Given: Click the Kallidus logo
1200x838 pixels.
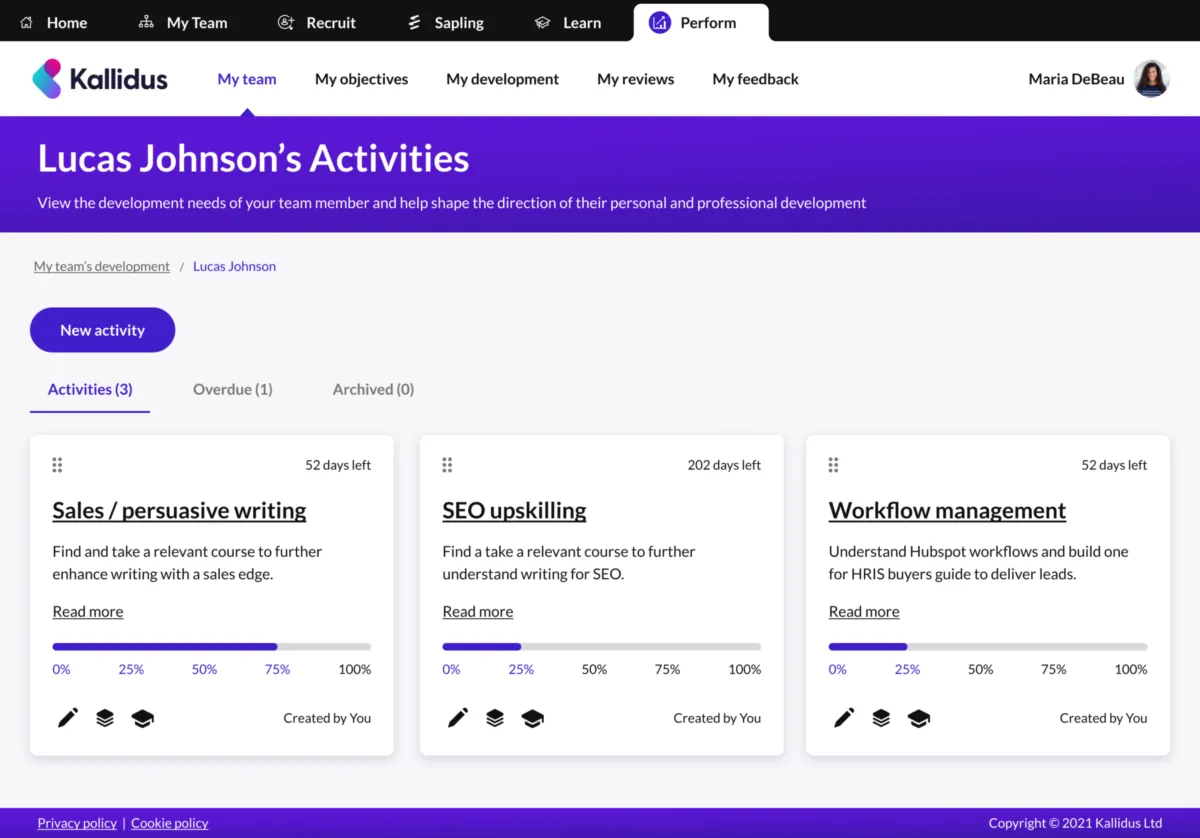Looking at the screenshot, I should pos(100,79).
